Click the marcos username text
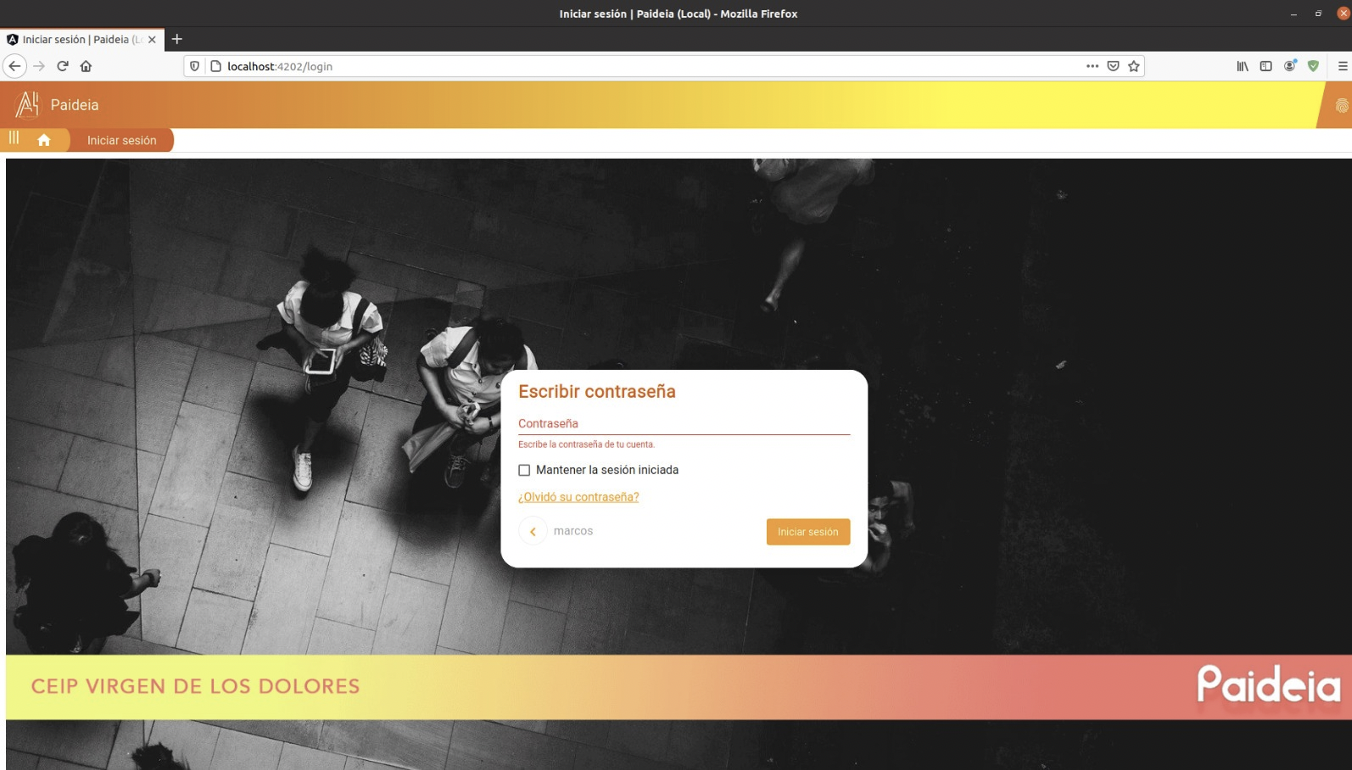The width and height of the screenshot is (1352, 770). pyautogui.click(x=573, y=531)
